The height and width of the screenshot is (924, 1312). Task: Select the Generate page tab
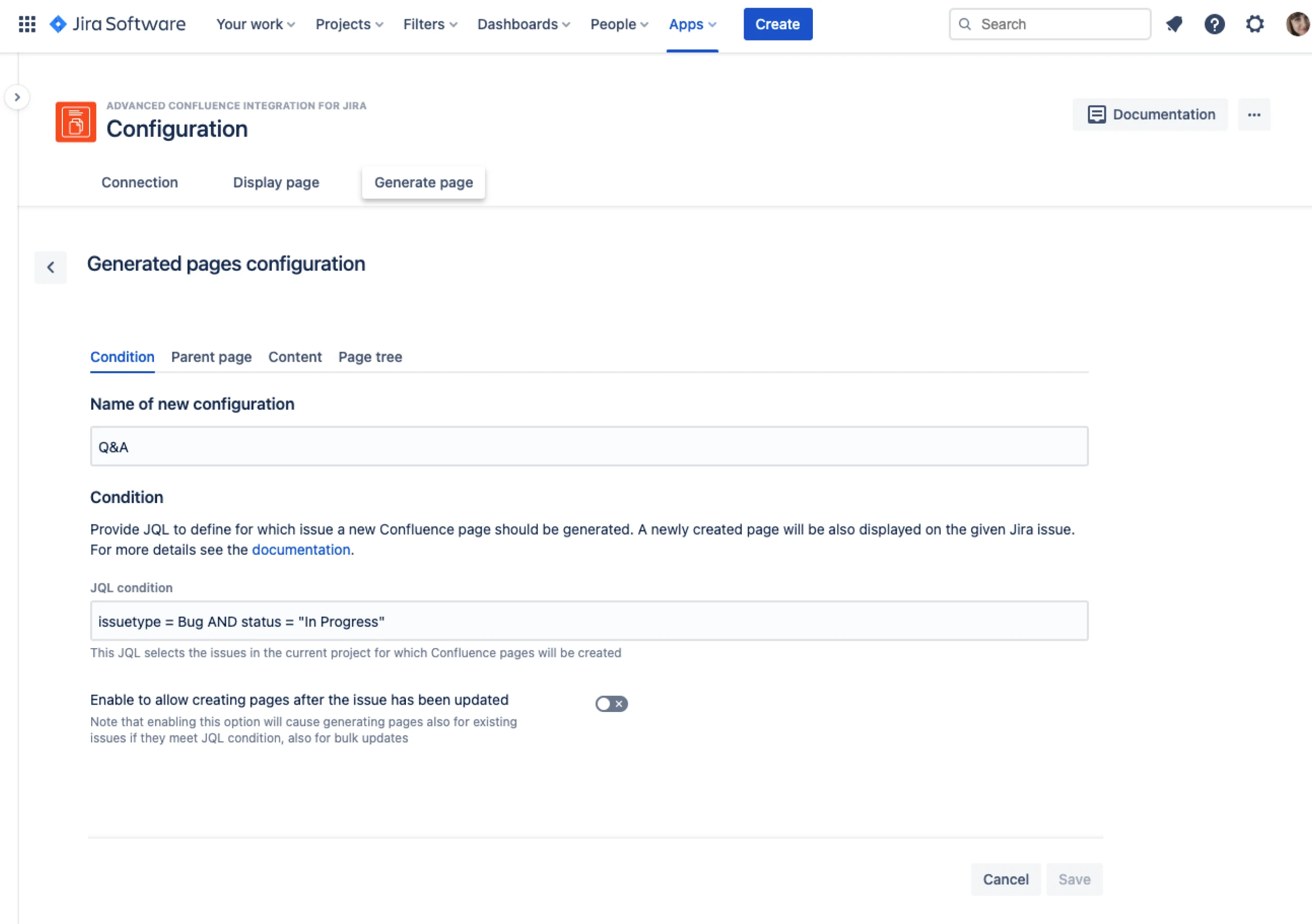point(423,183)
